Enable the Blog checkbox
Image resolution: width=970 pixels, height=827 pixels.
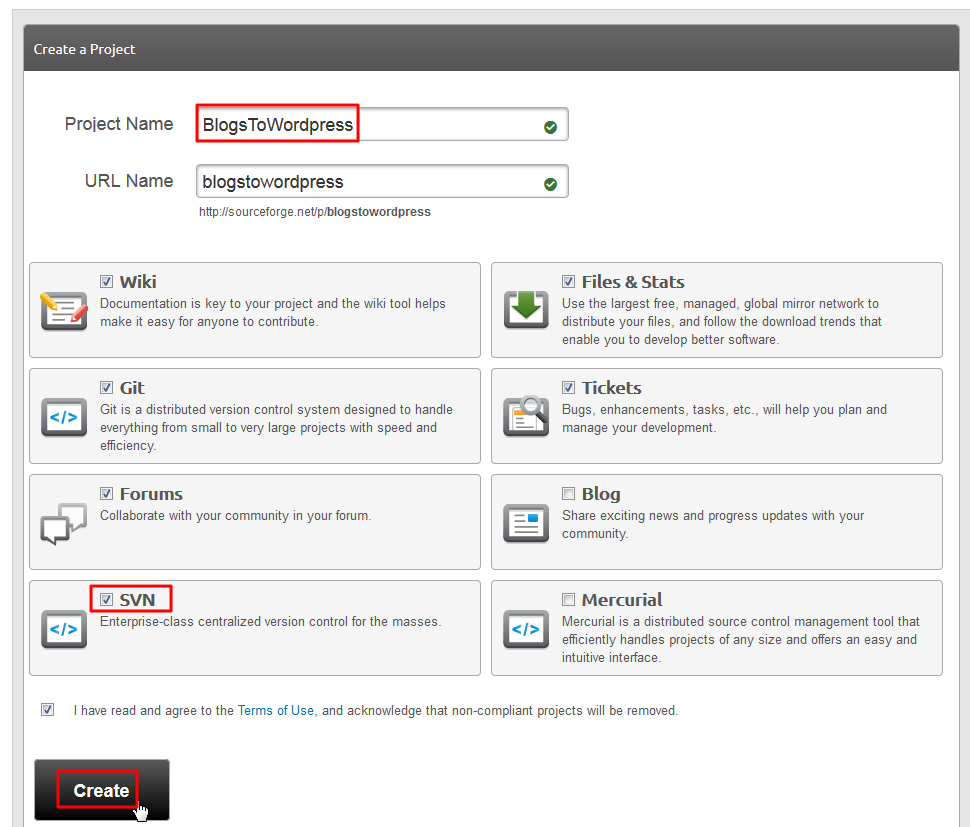(569, 493)
